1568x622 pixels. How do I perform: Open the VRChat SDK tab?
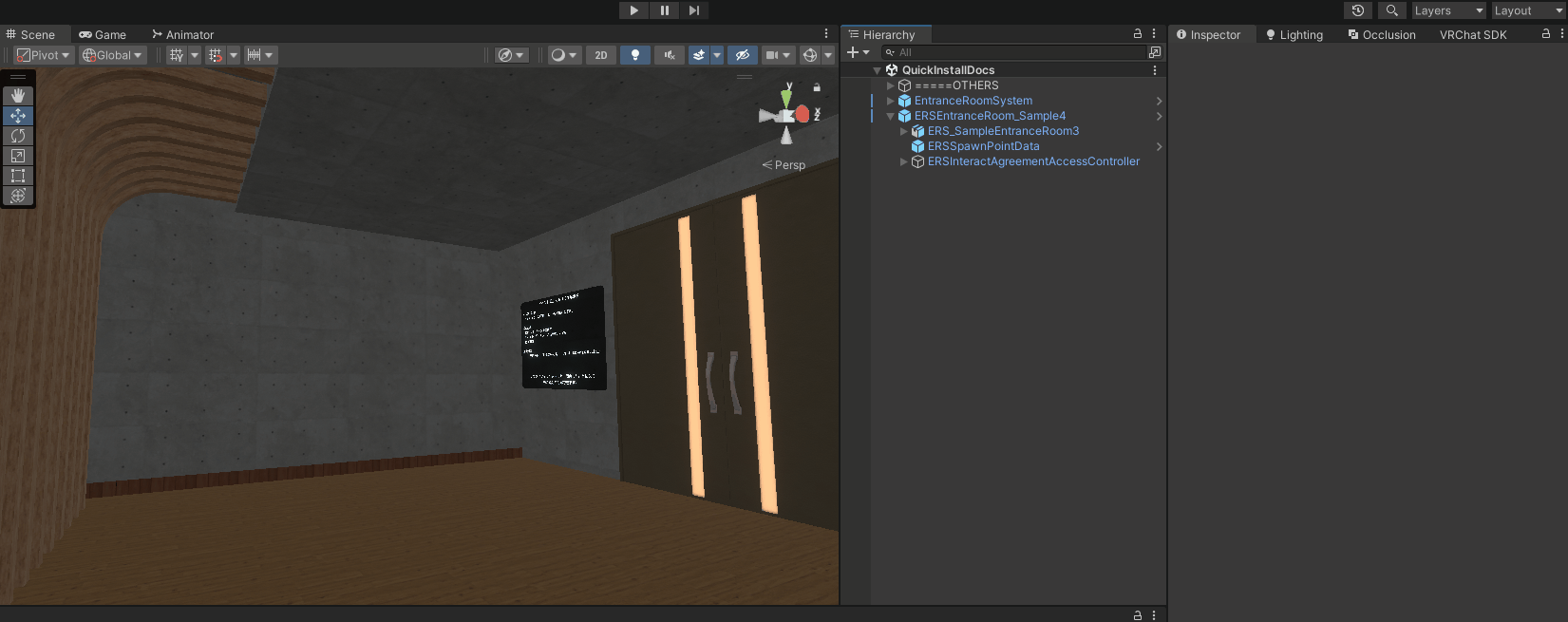pyautogui.click(x=1472, y=34)
